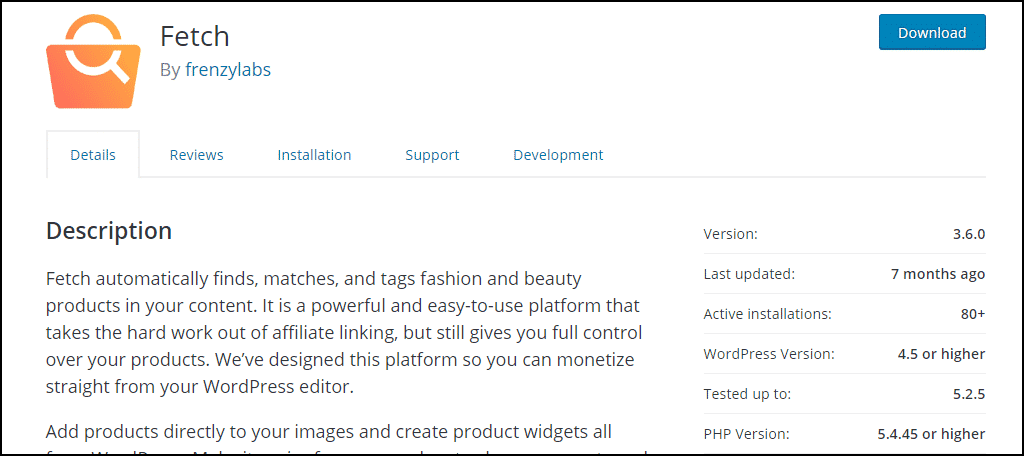This screenshot has width=1024, height=456.
Task: Click the active installations value 80+
Action: coord(972,314)
